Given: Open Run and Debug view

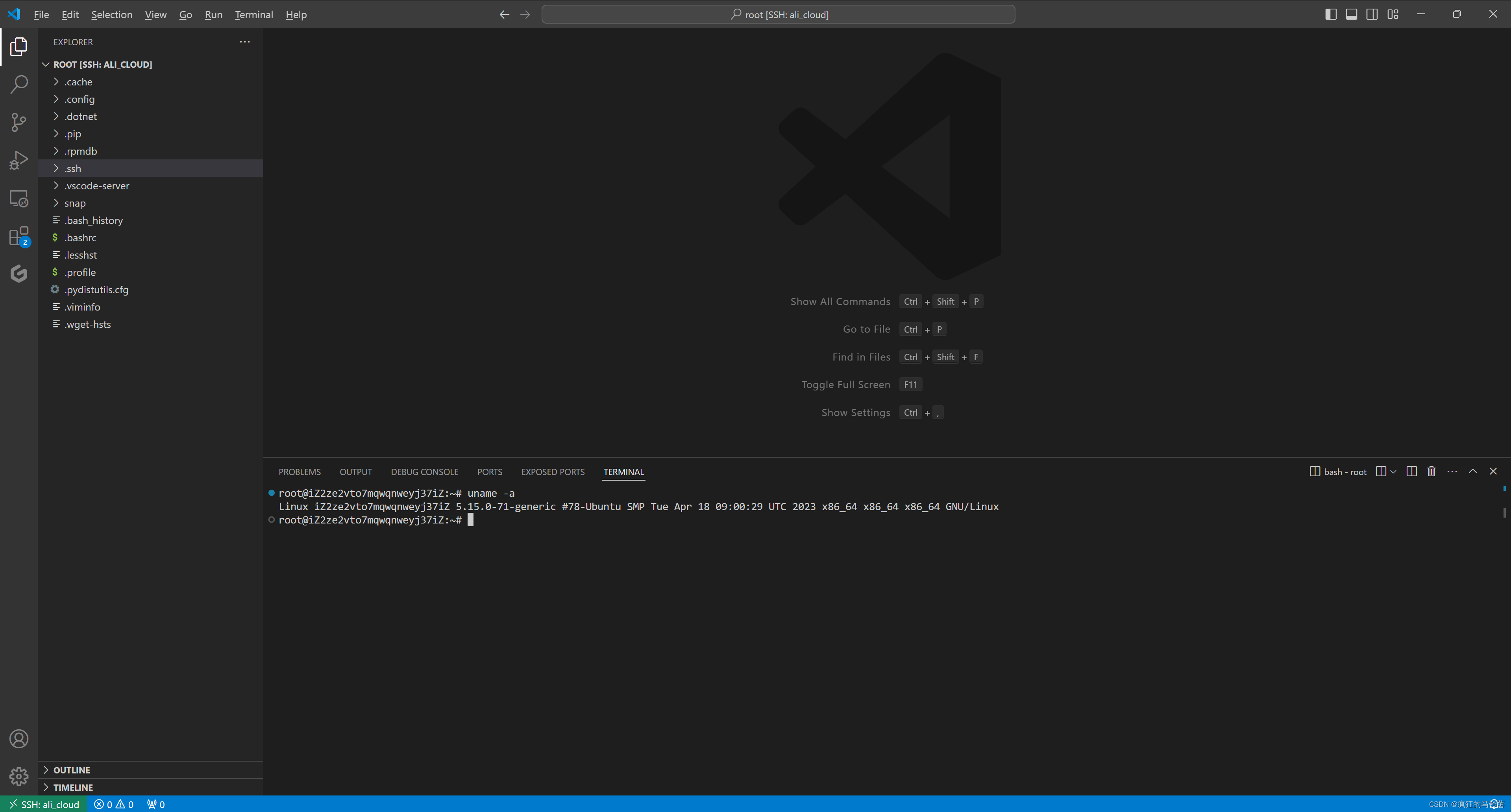Looking at the screenshot, I should 19,159.
